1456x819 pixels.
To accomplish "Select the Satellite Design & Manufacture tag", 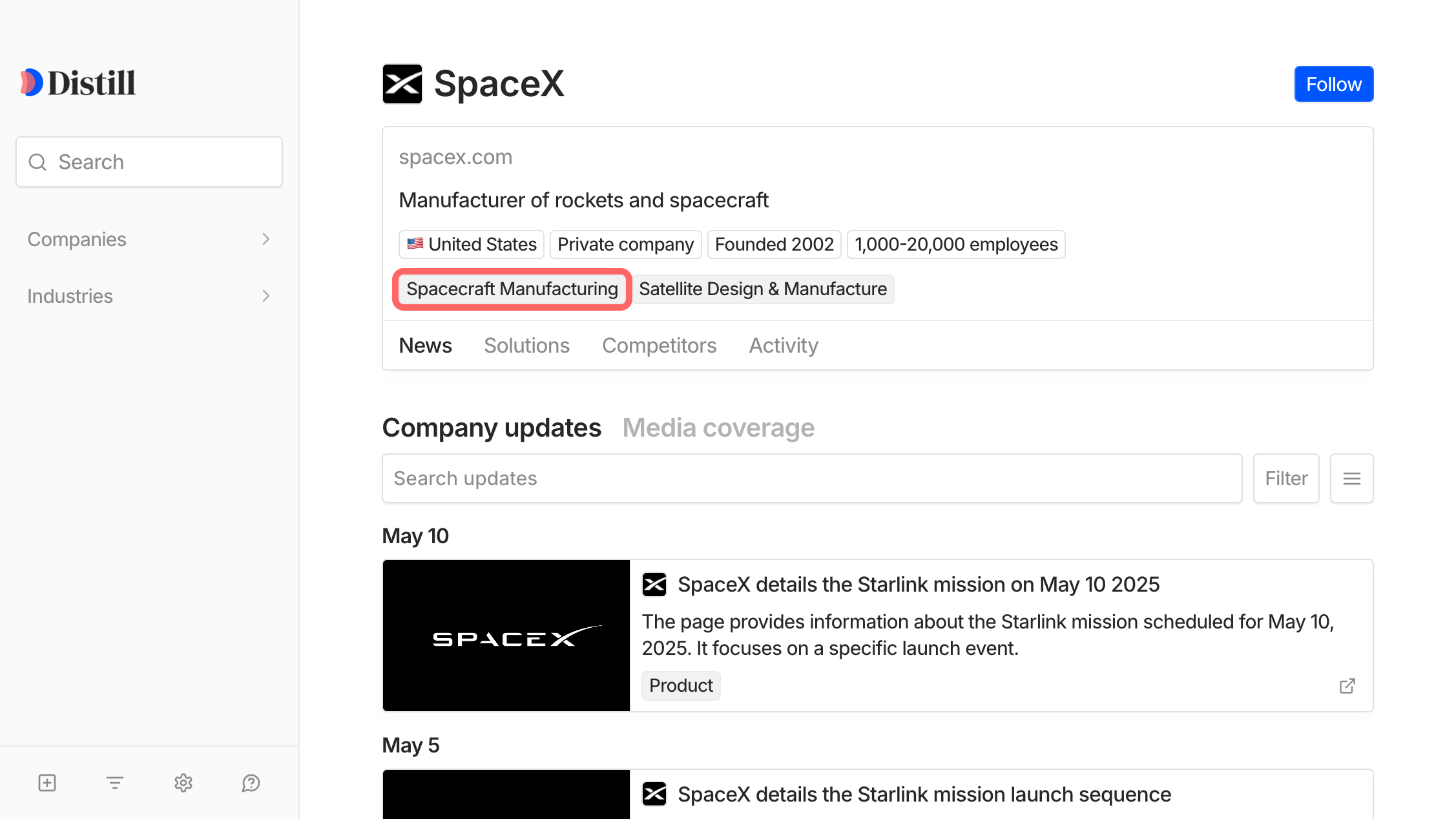I will tap(763, 289).
